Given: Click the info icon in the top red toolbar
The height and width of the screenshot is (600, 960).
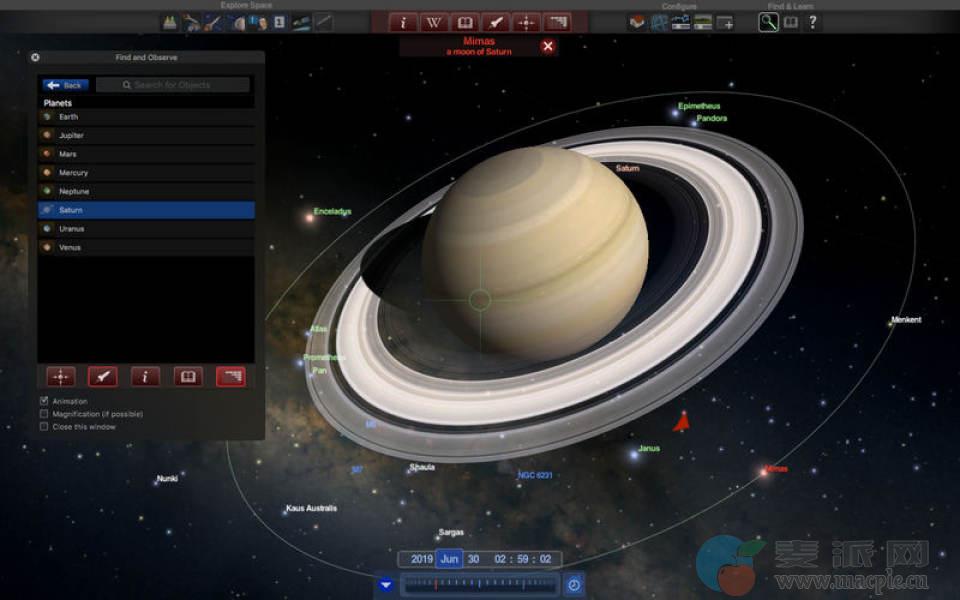Looking at the screenshot, I should click(x=403, y=22).
